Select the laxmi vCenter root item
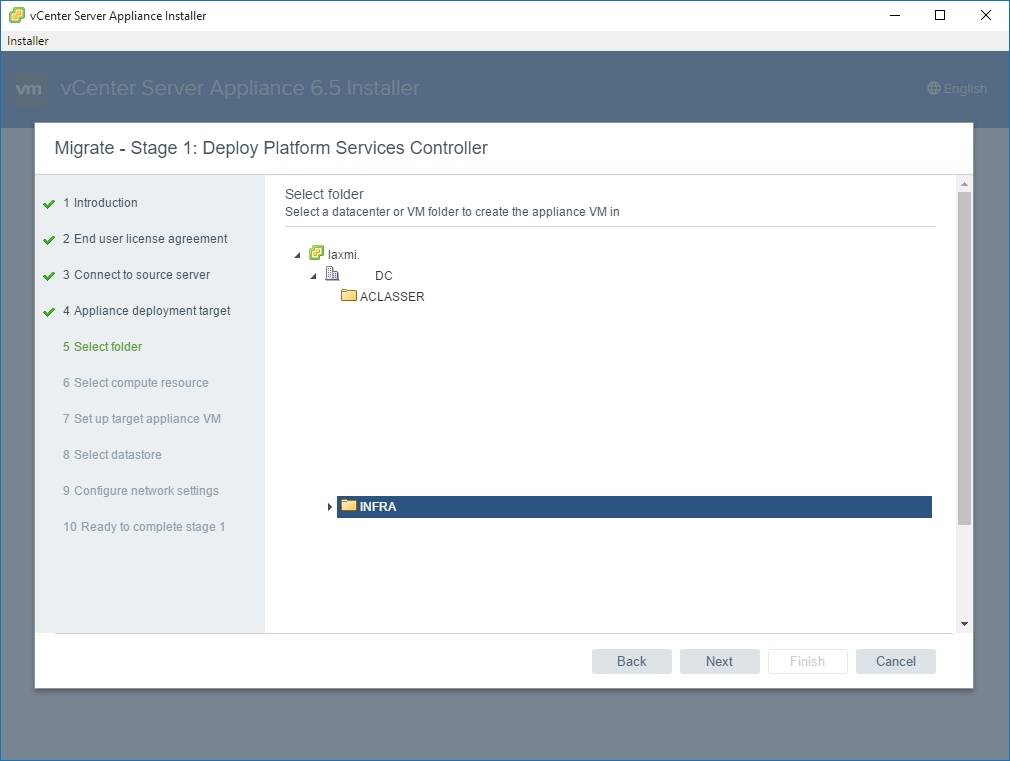This screenshot has width=1010, height=761. [x=343, y=255]
